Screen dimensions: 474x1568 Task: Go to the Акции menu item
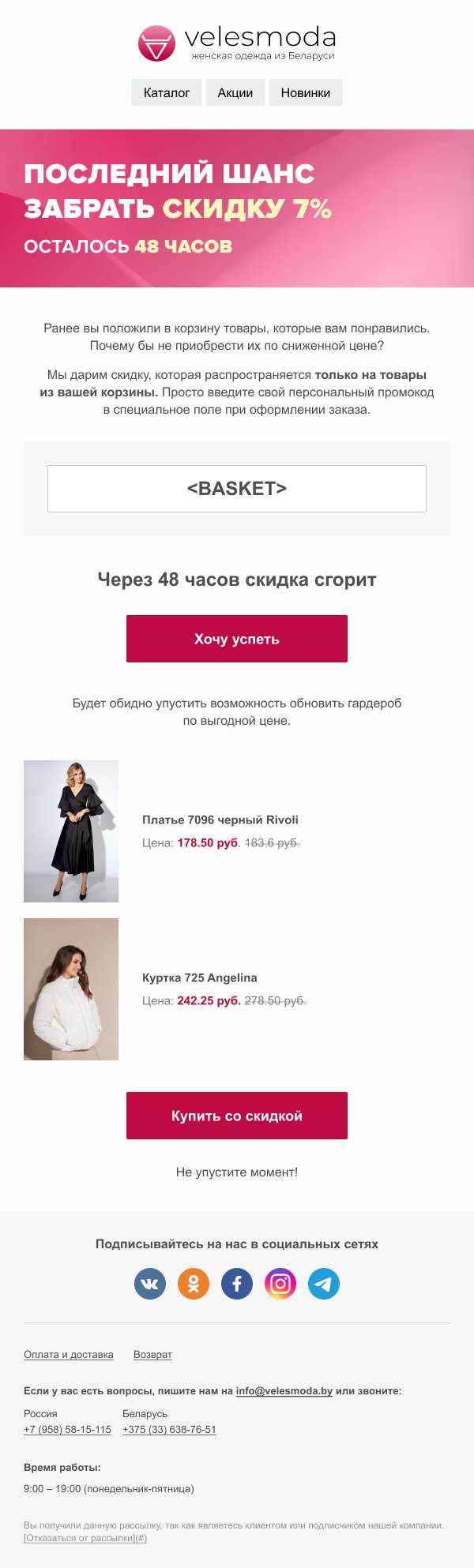pyautogui.click(x=235, y=92)
